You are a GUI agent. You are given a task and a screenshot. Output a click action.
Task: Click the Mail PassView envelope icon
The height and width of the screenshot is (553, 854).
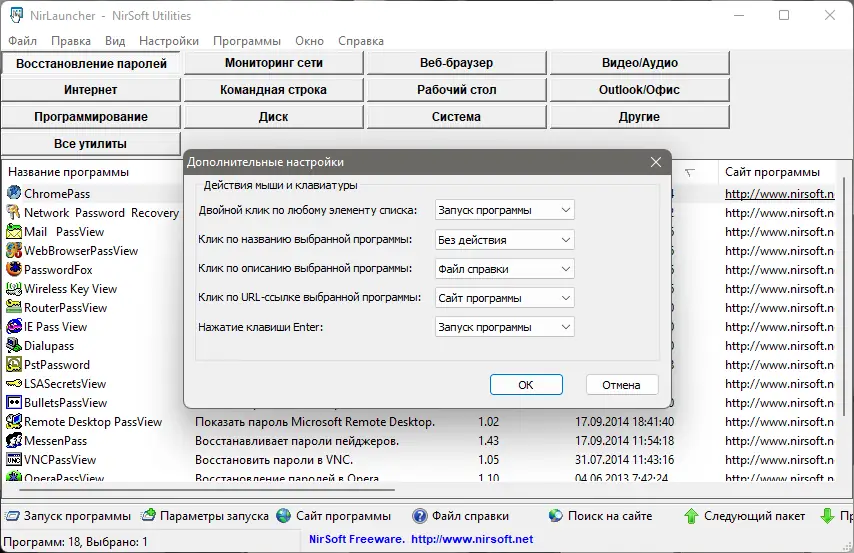click(14, 231)
